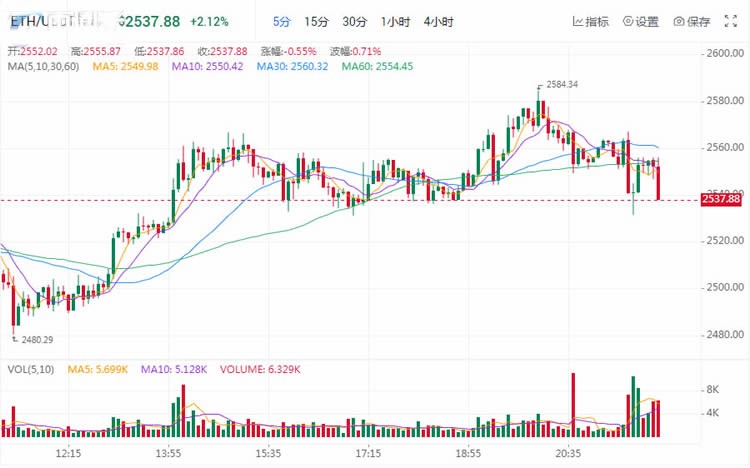Choose the 4小时 timeframe
The width and height of the screenshot is (750, 468).
pyautogui.click(x=439, y=22)
